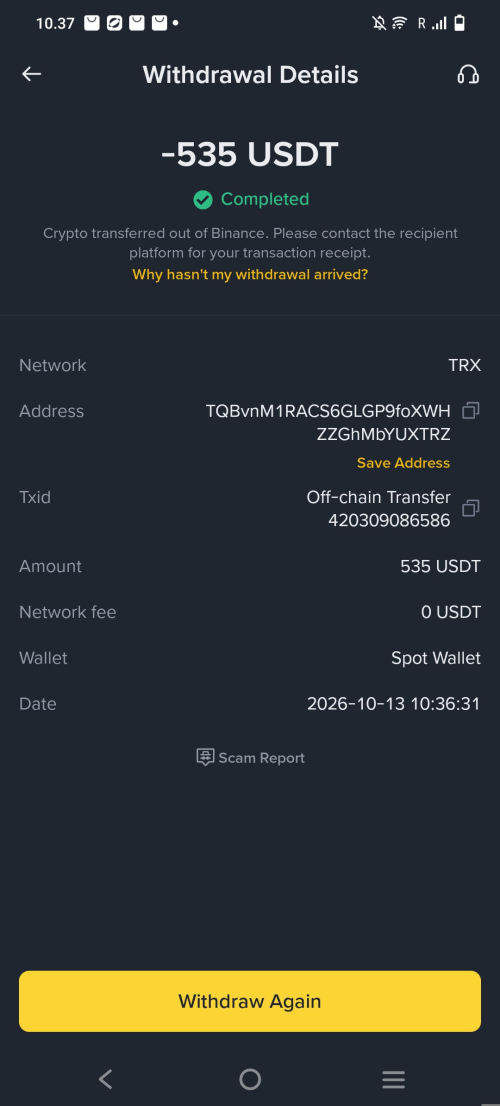Image resolution: width=500 pixels, height=1106 pixels.
Task: Click Withdraw Again button
Action: point(250,1001)
